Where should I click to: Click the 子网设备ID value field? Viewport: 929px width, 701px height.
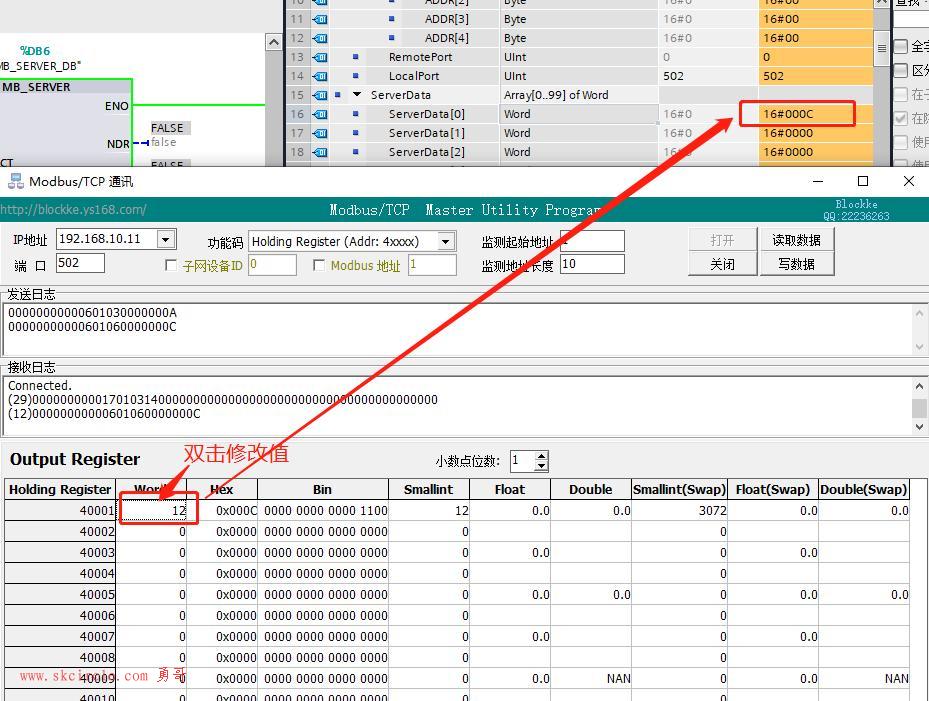click(x=273, y=265)
